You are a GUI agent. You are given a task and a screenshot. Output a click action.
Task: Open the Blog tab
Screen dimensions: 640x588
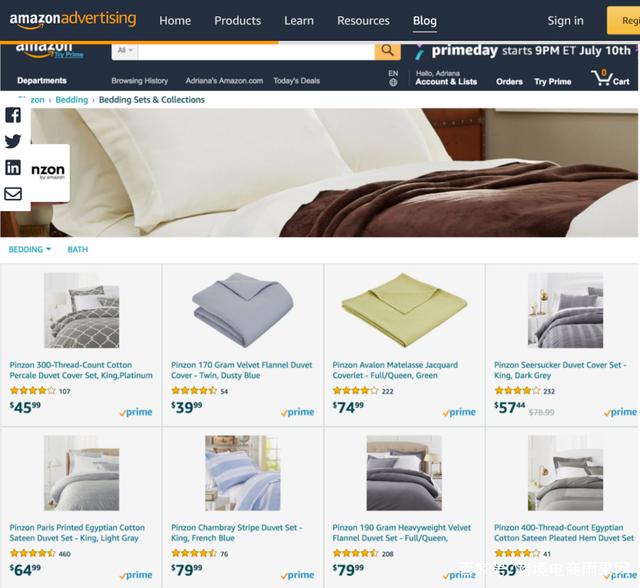424,20
